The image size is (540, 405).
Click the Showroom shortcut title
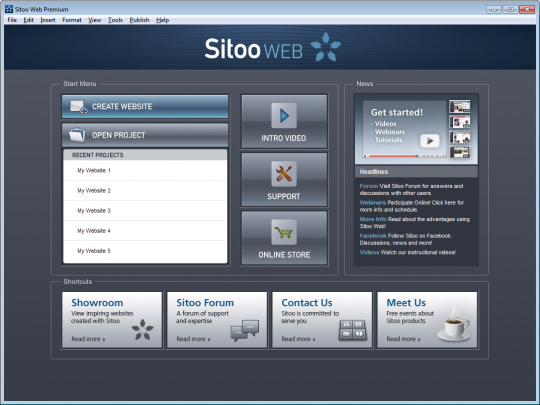tap(97, 303)
